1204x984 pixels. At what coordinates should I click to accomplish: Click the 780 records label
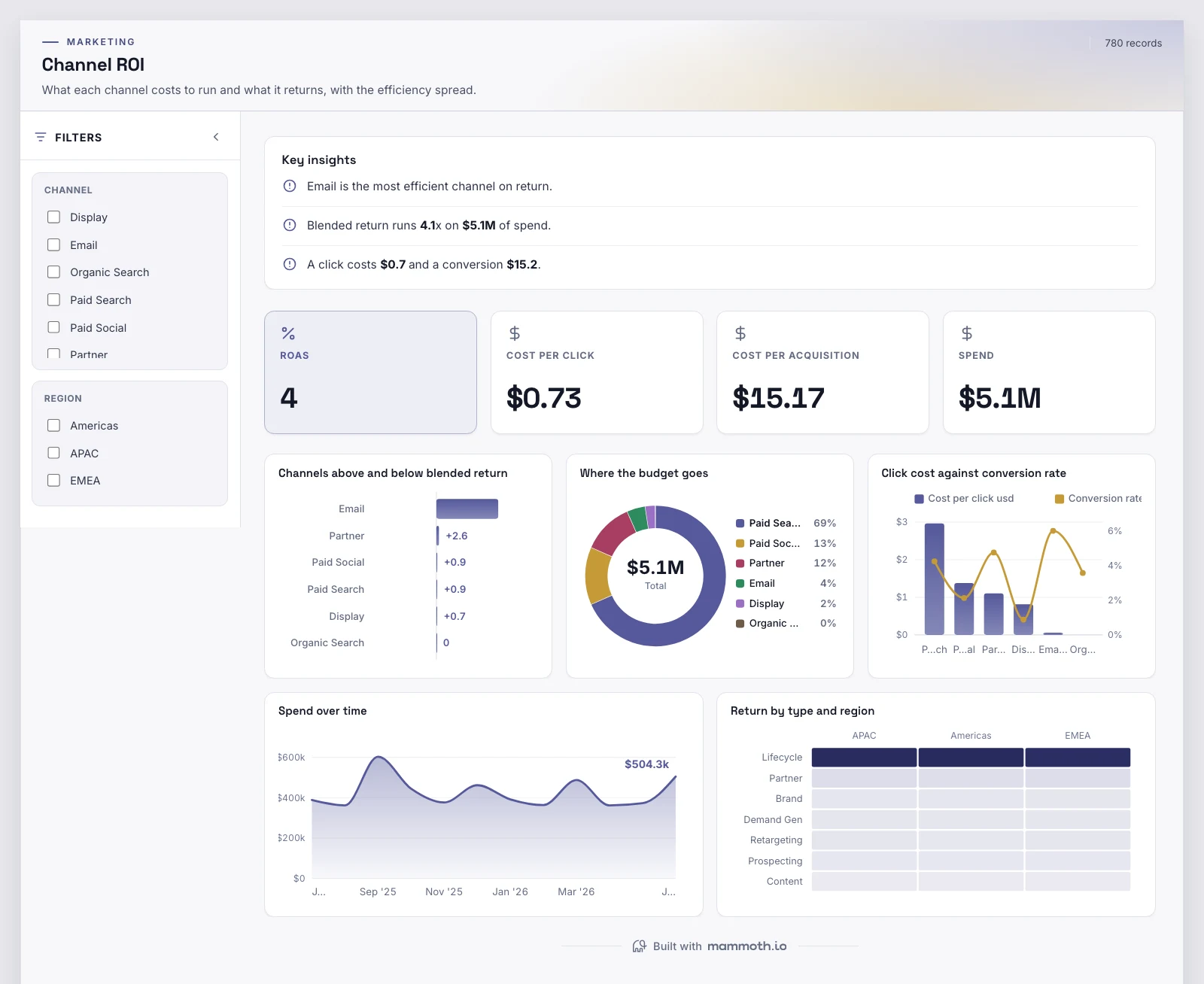[x=1133, y=43]
